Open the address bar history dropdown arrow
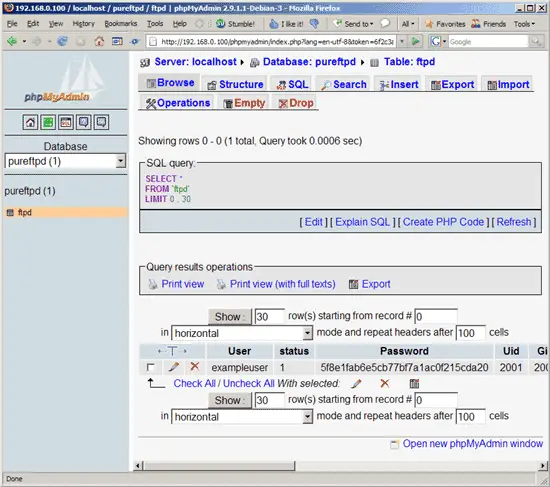Screen dimensions: 550x487 point(402,41)
